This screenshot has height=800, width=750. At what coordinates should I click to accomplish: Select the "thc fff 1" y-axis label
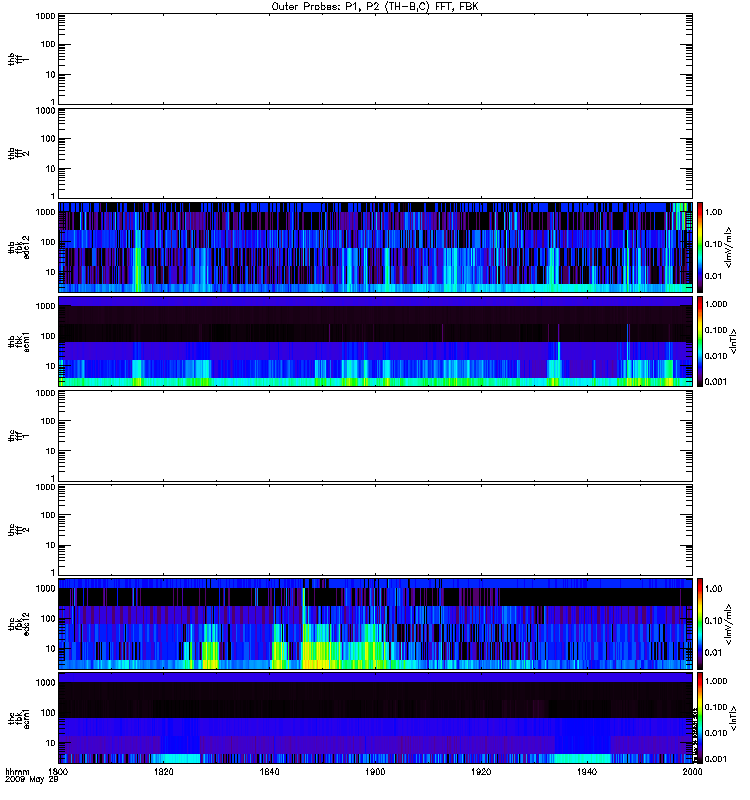click(18, 436)
